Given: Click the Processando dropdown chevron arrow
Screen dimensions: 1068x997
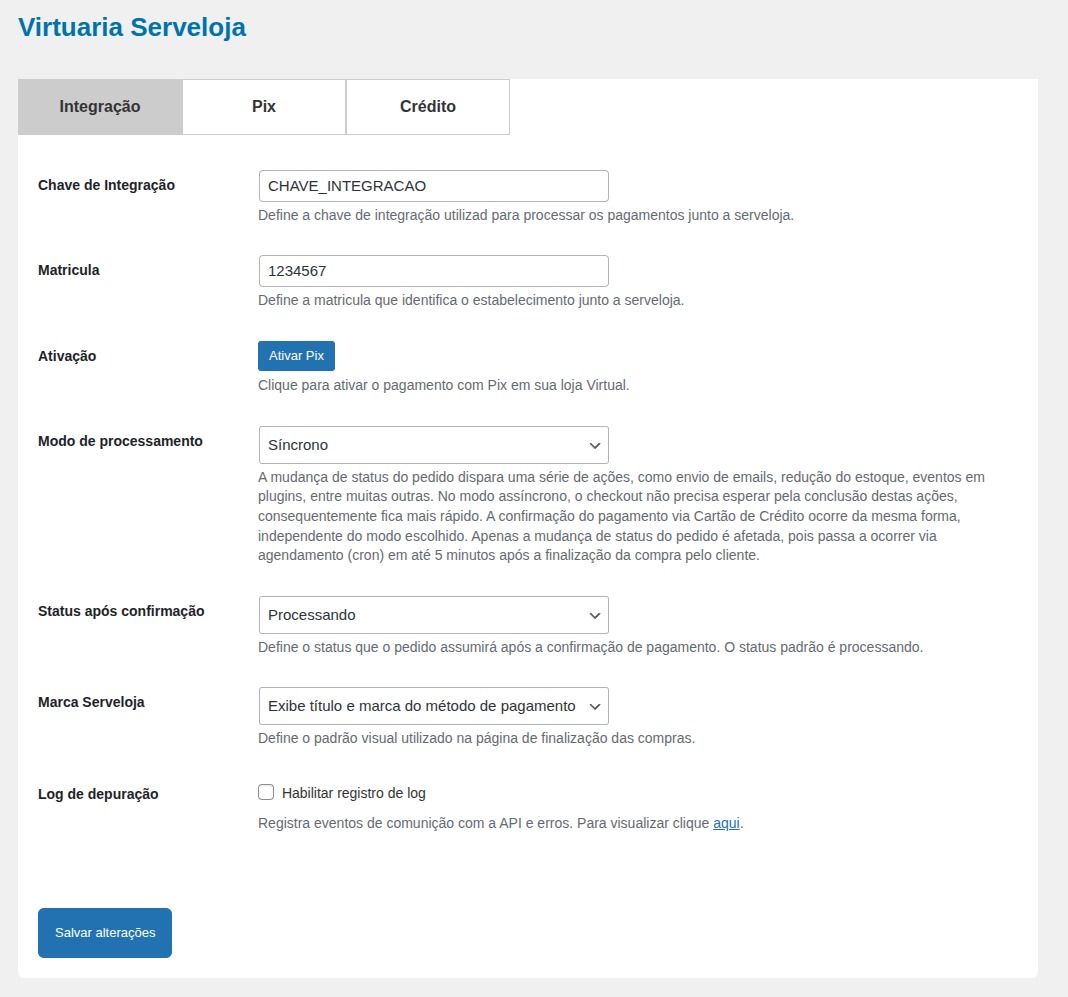Looking at the screenshot, I should [x=595, y=616].
